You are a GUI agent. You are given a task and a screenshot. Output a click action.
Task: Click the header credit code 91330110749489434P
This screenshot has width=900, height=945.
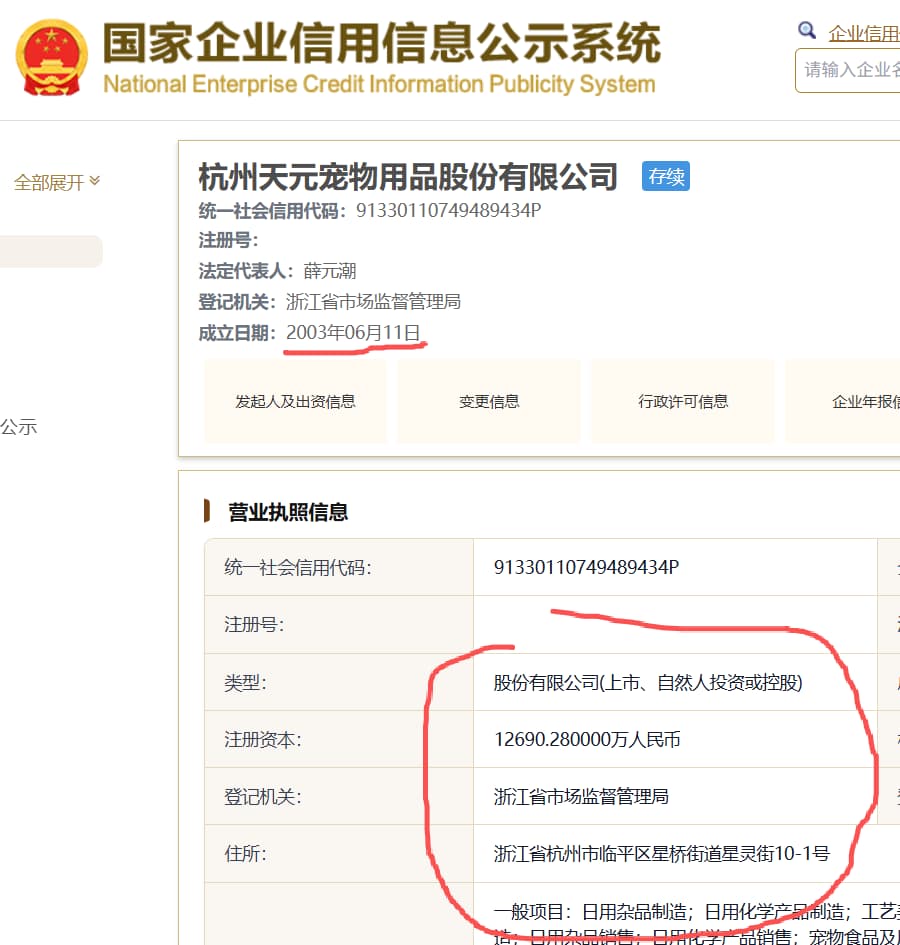point(448,210)
